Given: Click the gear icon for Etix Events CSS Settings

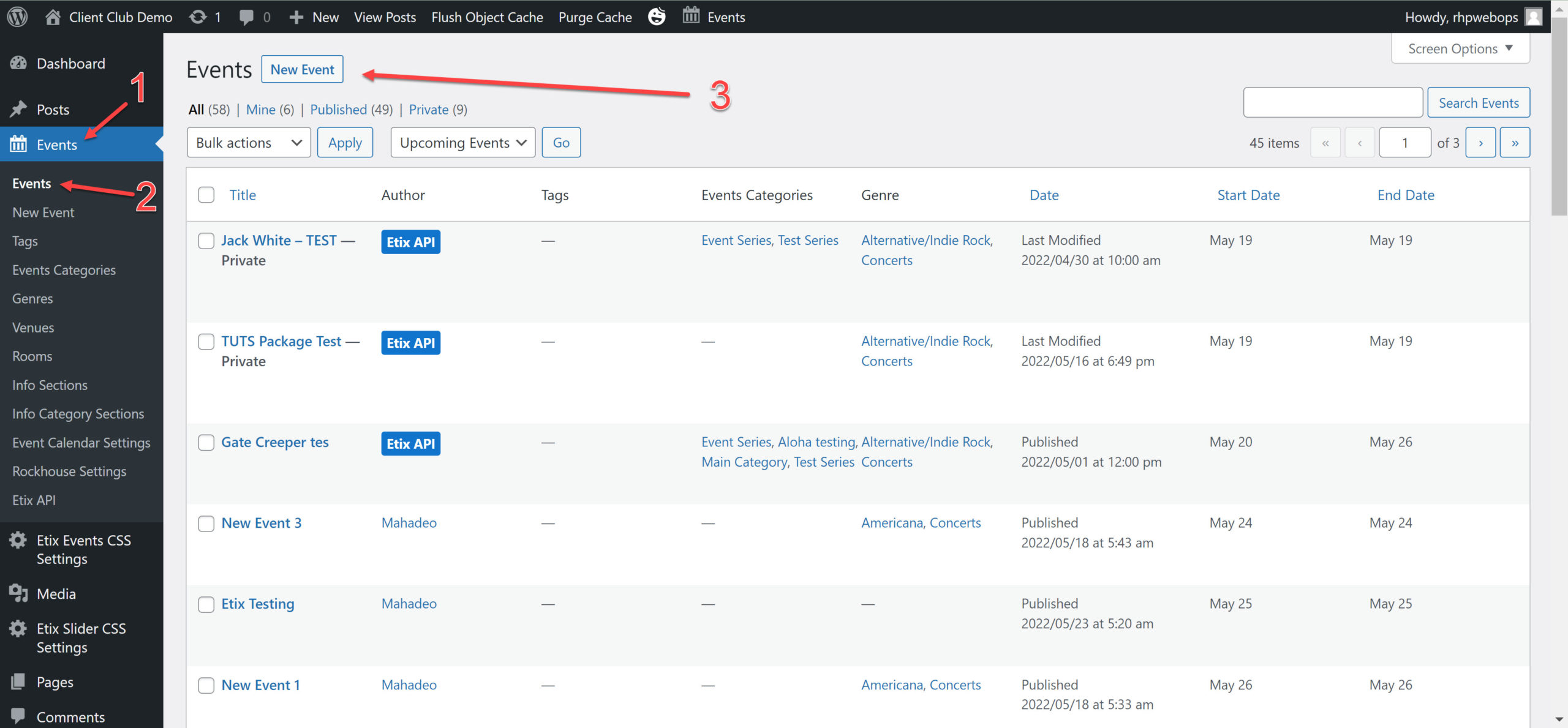Looking at the screenshot, I should click(x=18, y=540).
